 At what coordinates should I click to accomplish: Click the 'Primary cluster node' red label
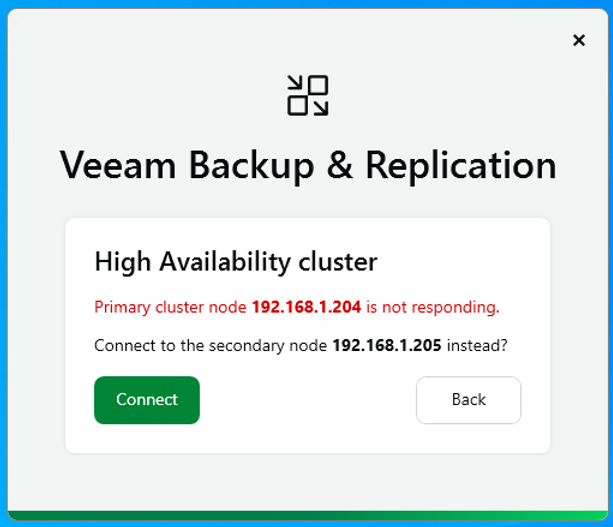[x=170, y=307]
